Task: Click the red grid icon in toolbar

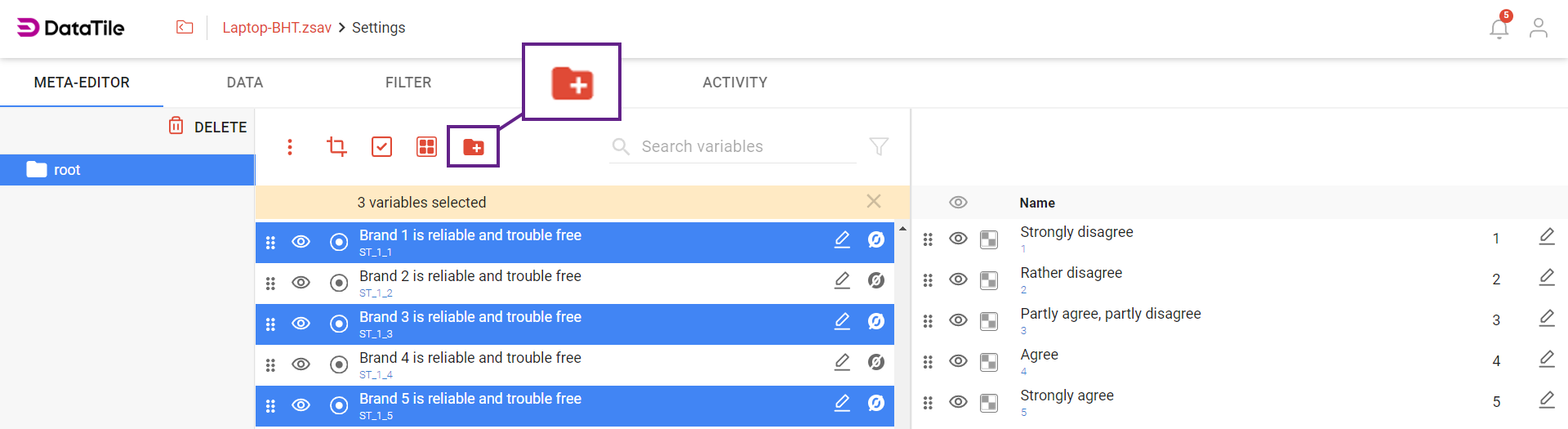Action: click(426, 147)
